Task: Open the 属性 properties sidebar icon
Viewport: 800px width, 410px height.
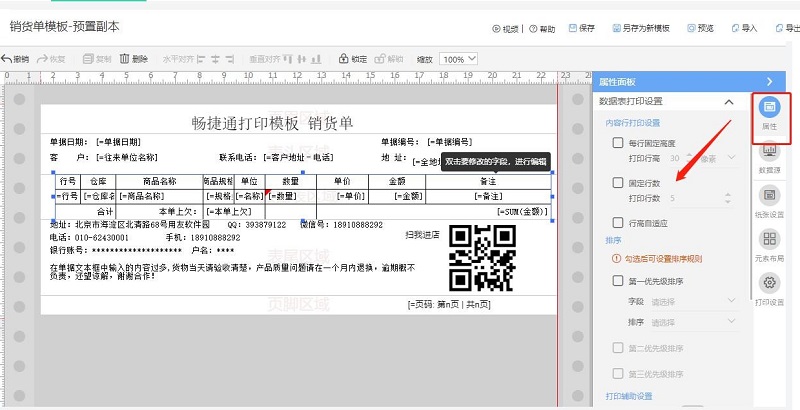Action: coord(769,107)
